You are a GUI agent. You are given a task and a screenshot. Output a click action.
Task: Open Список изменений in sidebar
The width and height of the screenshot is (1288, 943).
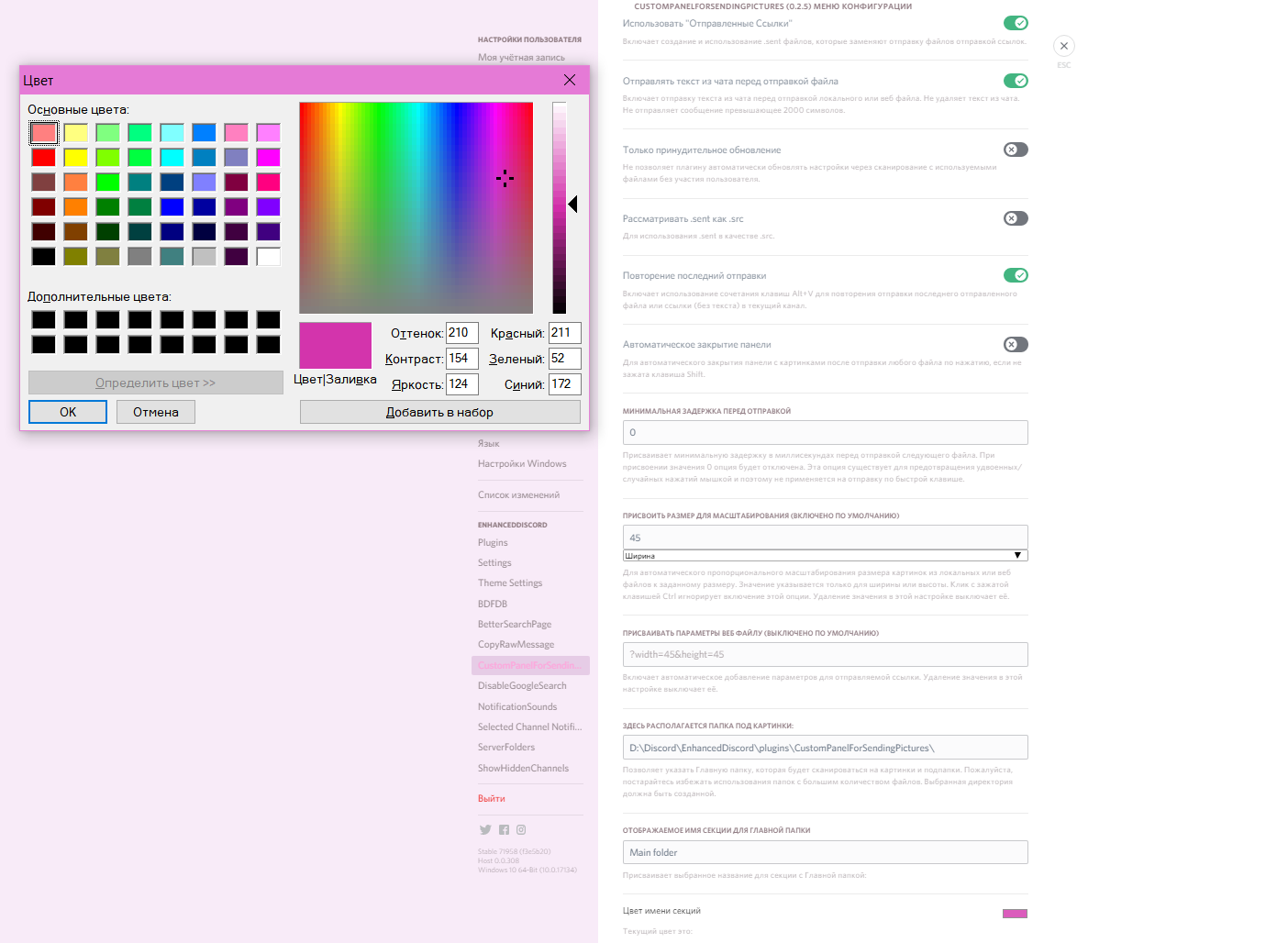(x=518, y=494)
